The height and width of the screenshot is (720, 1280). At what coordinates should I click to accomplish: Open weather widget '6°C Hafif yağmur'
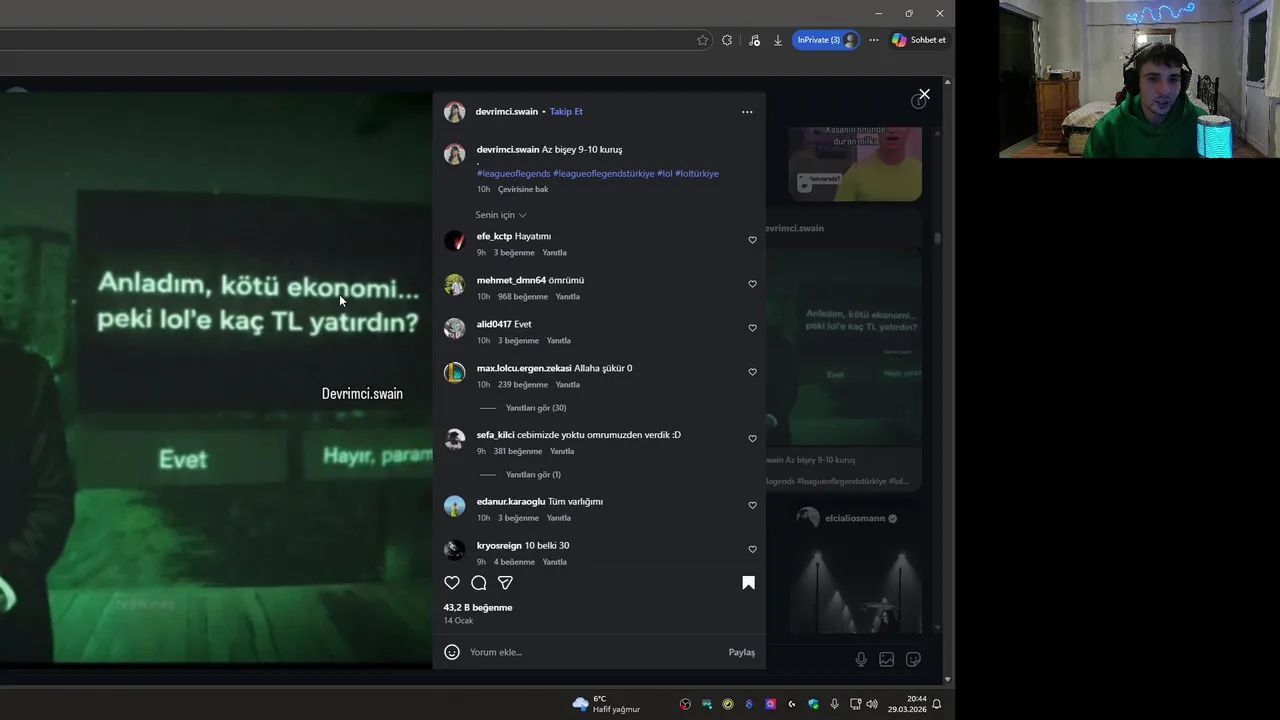(606, 704)
